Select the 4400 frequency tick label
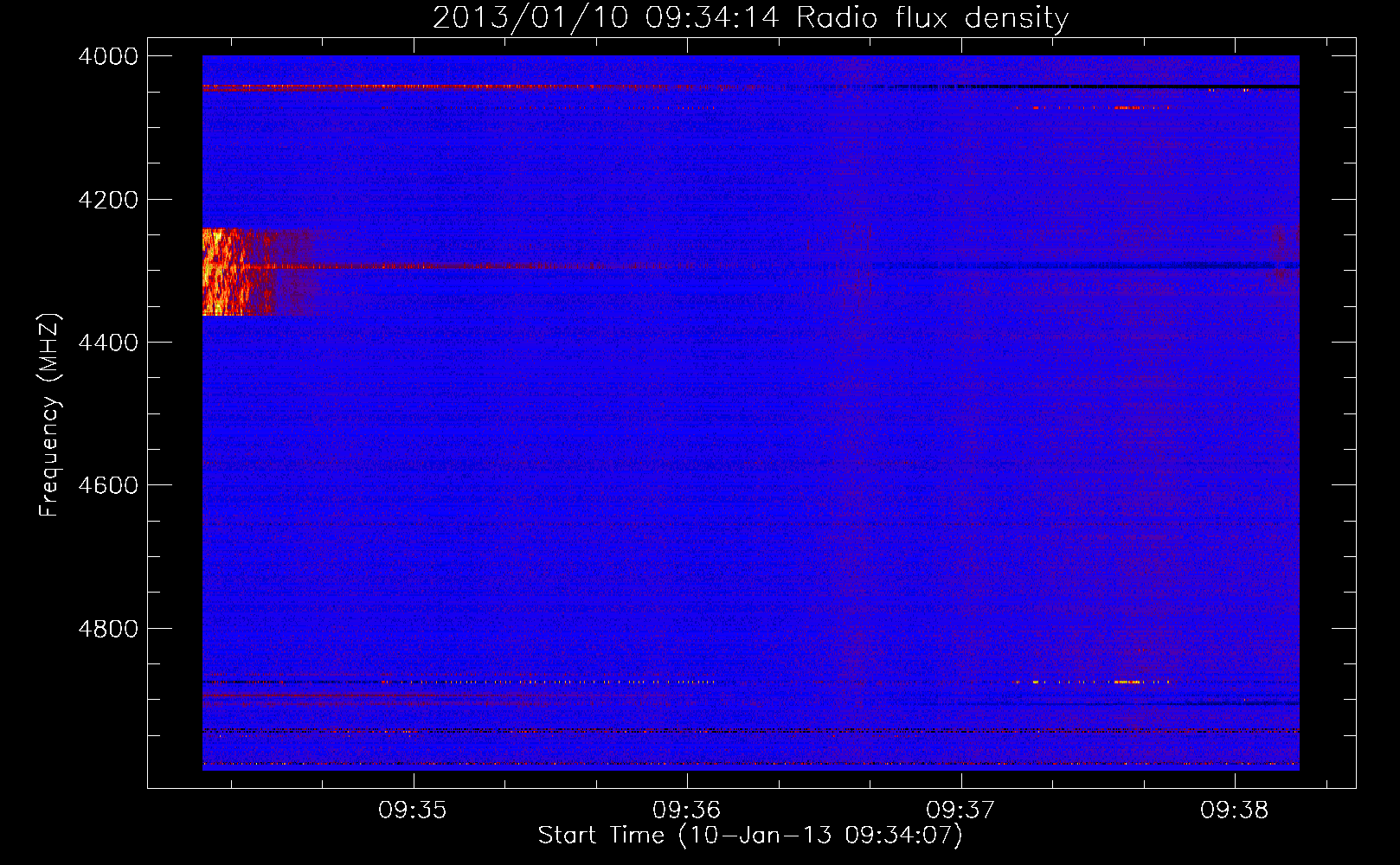This screenshot has height=865, width=1400. 108,343
